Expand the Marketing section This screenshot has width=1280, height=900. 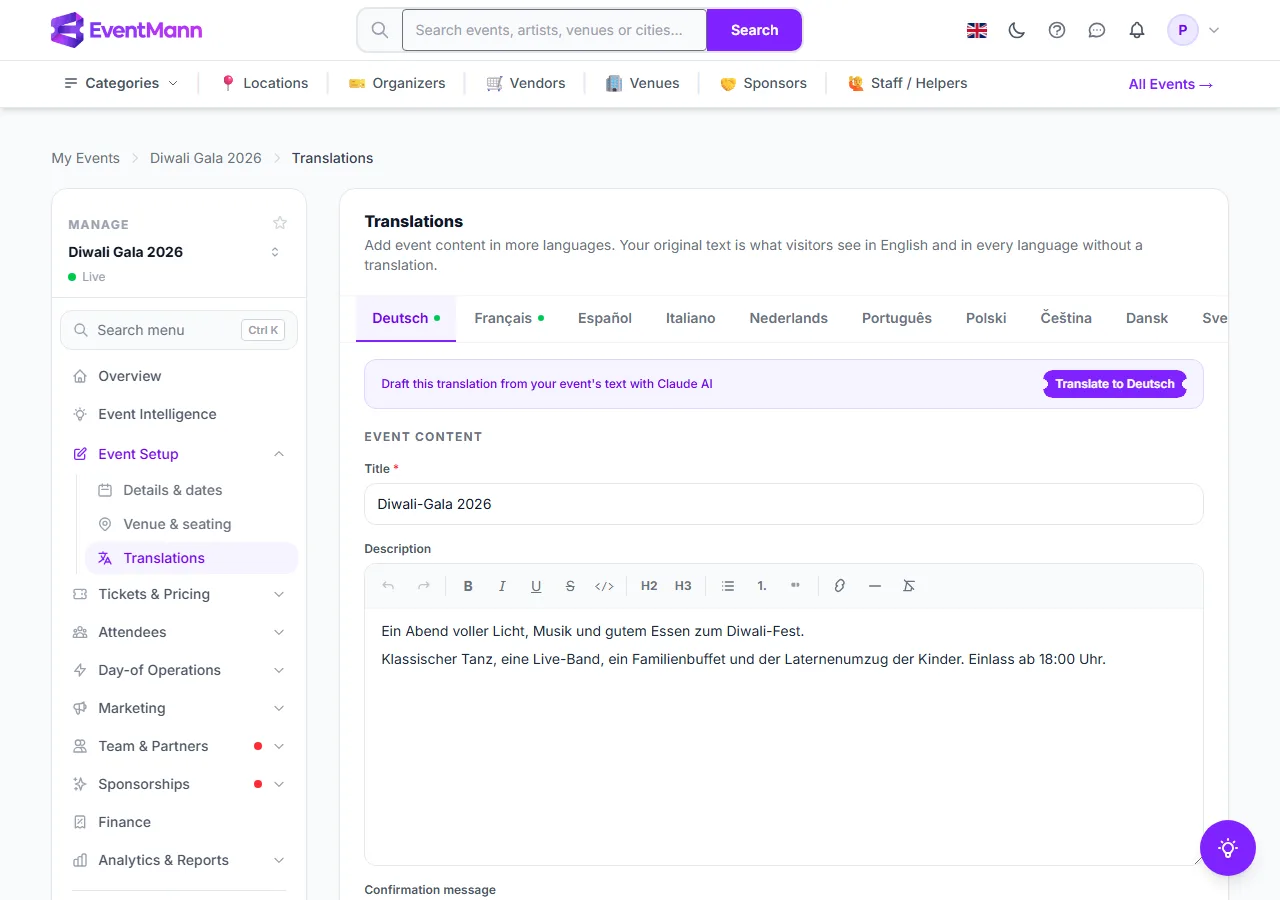[x=179, y=708]
